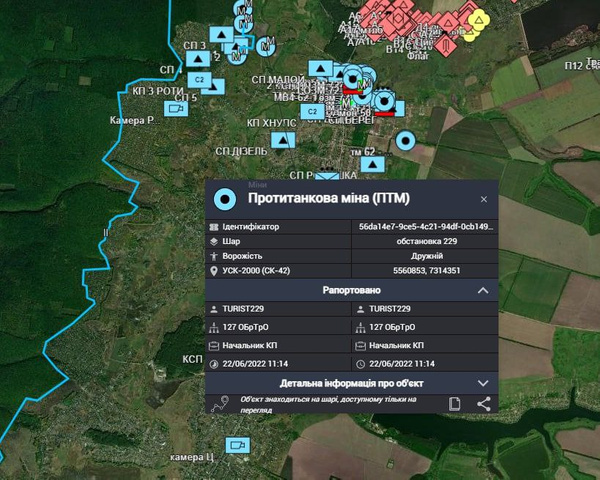Screen dimensions: 600x480
Task: Click the location pin beside УСК-2000 (СК-42)
Action: click(x=214, y=271)
